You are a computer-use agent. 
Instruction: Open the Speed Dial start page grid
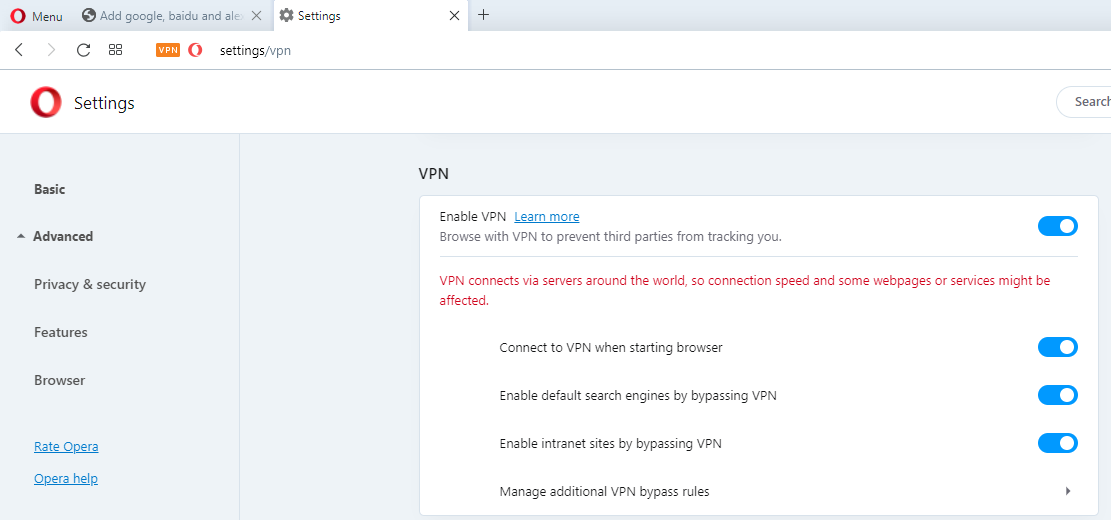coord(116,50)
